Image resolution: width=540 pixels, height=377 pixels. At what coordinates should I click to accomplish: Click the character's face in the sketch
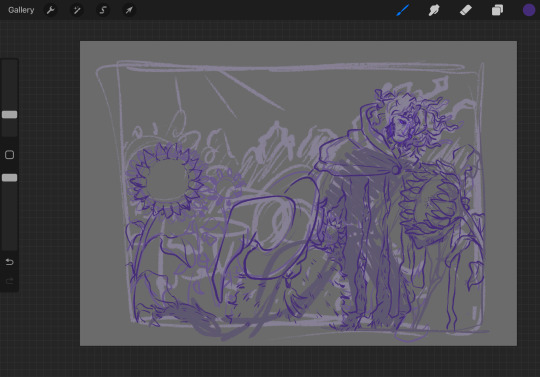tap(401, 126)
